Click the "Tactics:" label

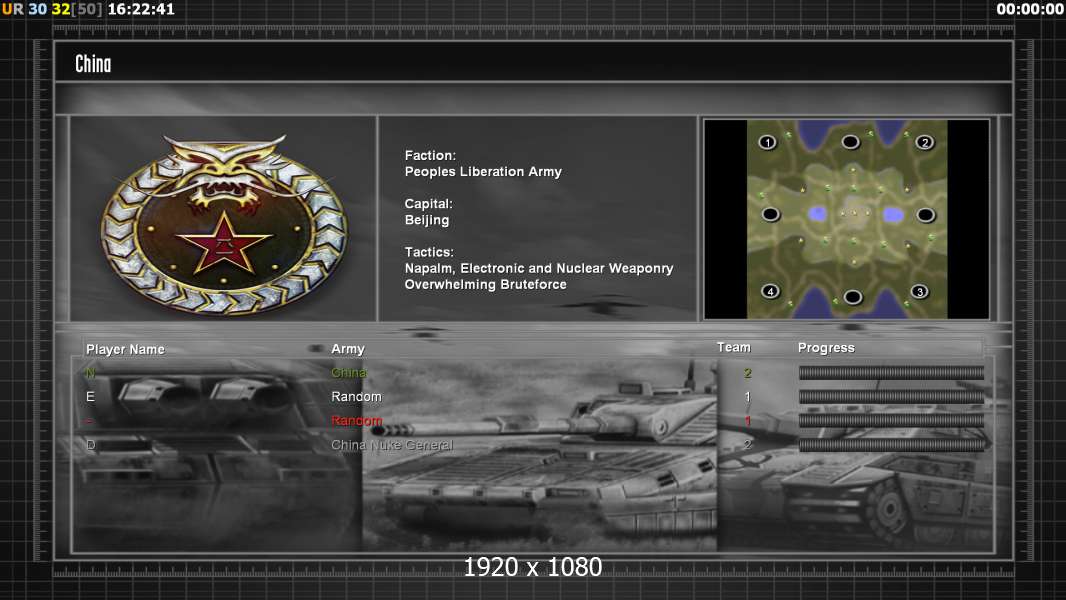[x=429, y=252]
